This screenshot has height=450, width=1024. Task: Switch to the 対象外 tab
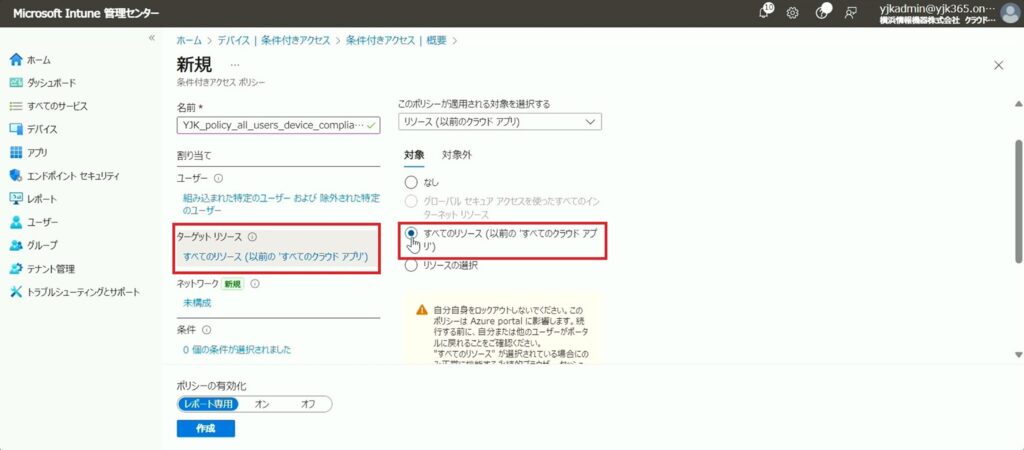457,155
